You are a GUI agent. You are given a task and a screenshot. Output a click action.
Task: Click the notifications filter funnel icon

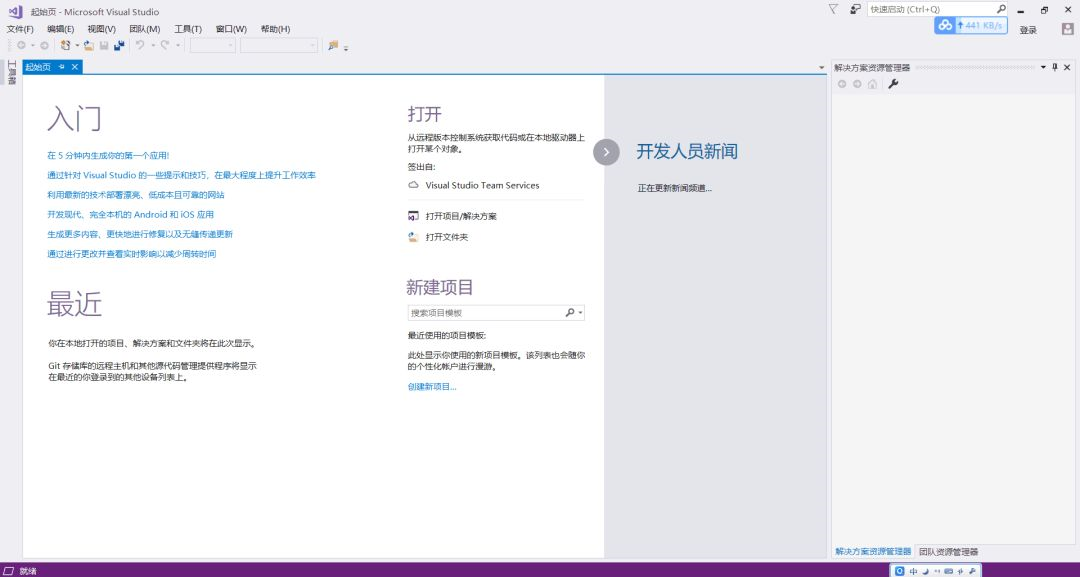[x=833, y=9]
